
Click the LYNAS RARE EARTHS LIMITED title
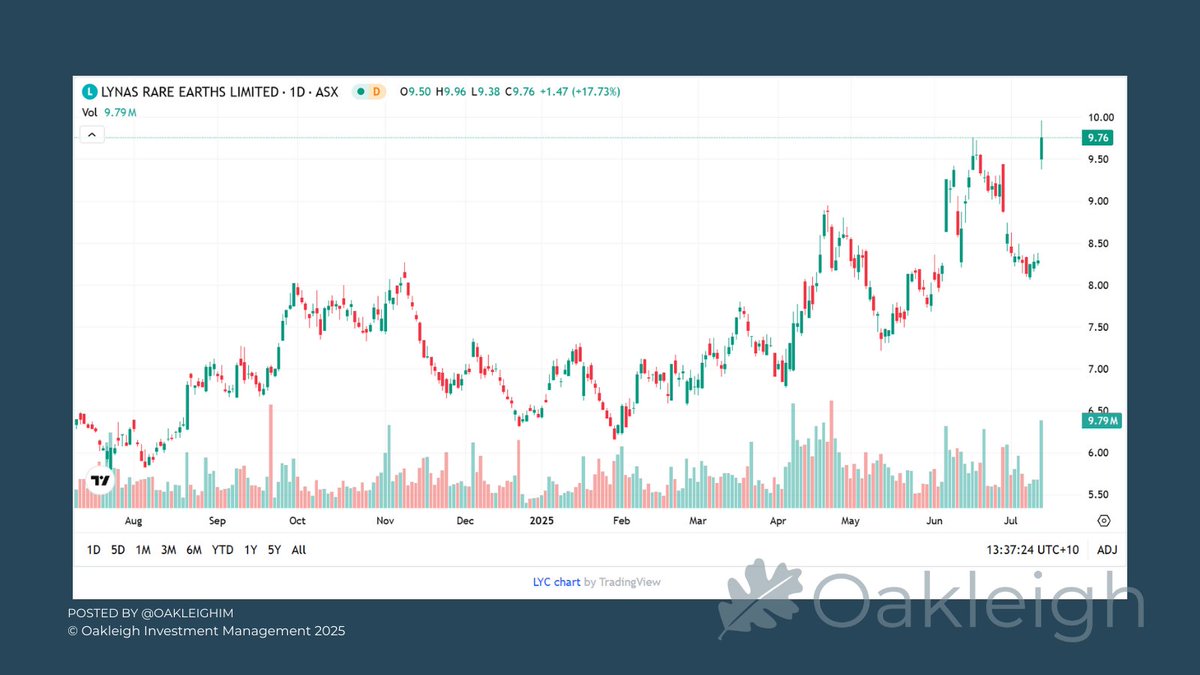189,92
